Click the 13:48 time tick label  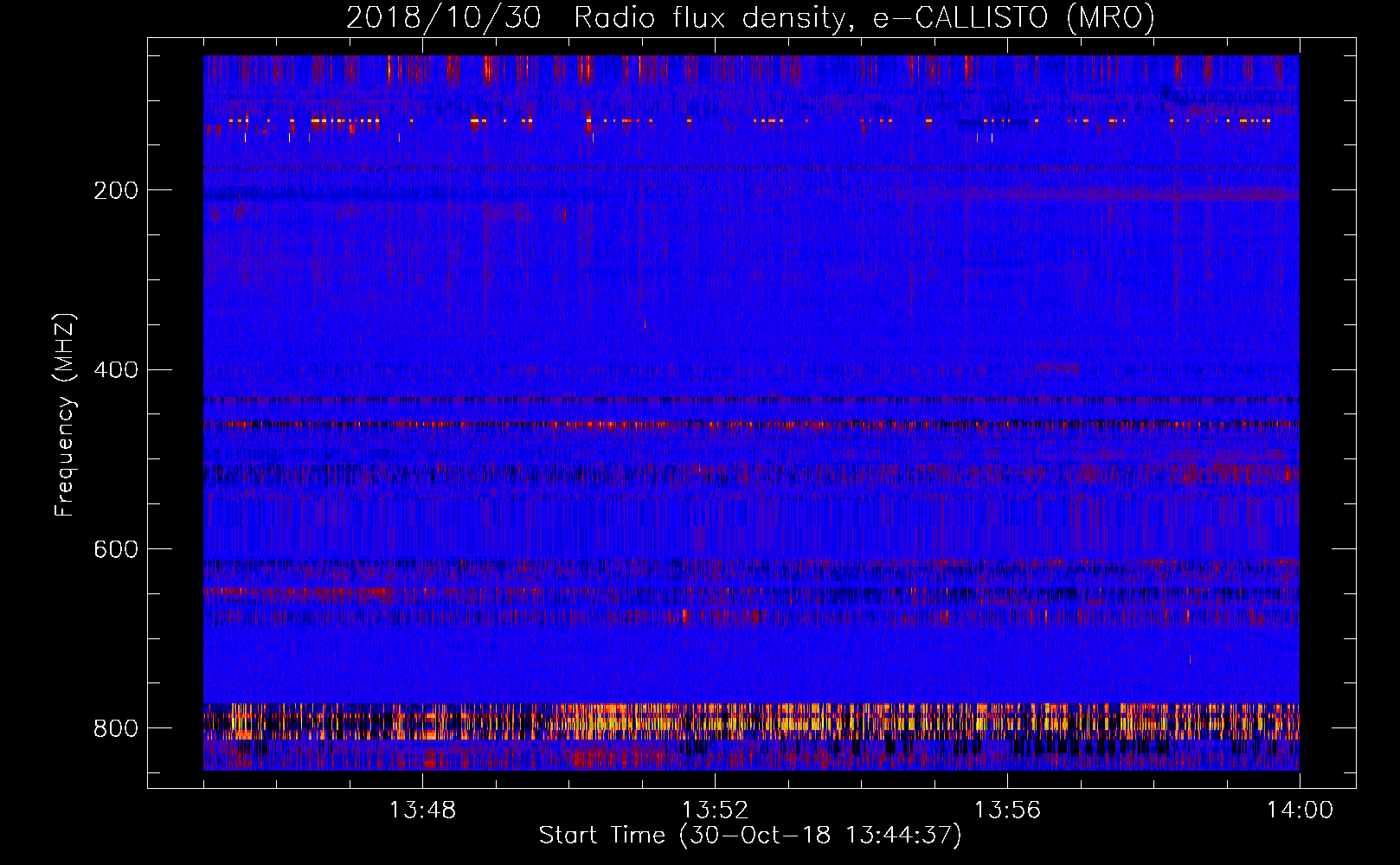pos(422,811)
